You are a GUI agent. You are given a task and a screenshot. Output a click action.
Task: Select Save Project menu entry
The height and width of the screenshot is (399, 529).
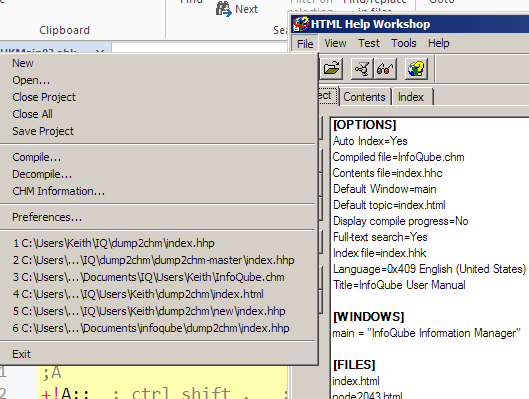[158, 131]
